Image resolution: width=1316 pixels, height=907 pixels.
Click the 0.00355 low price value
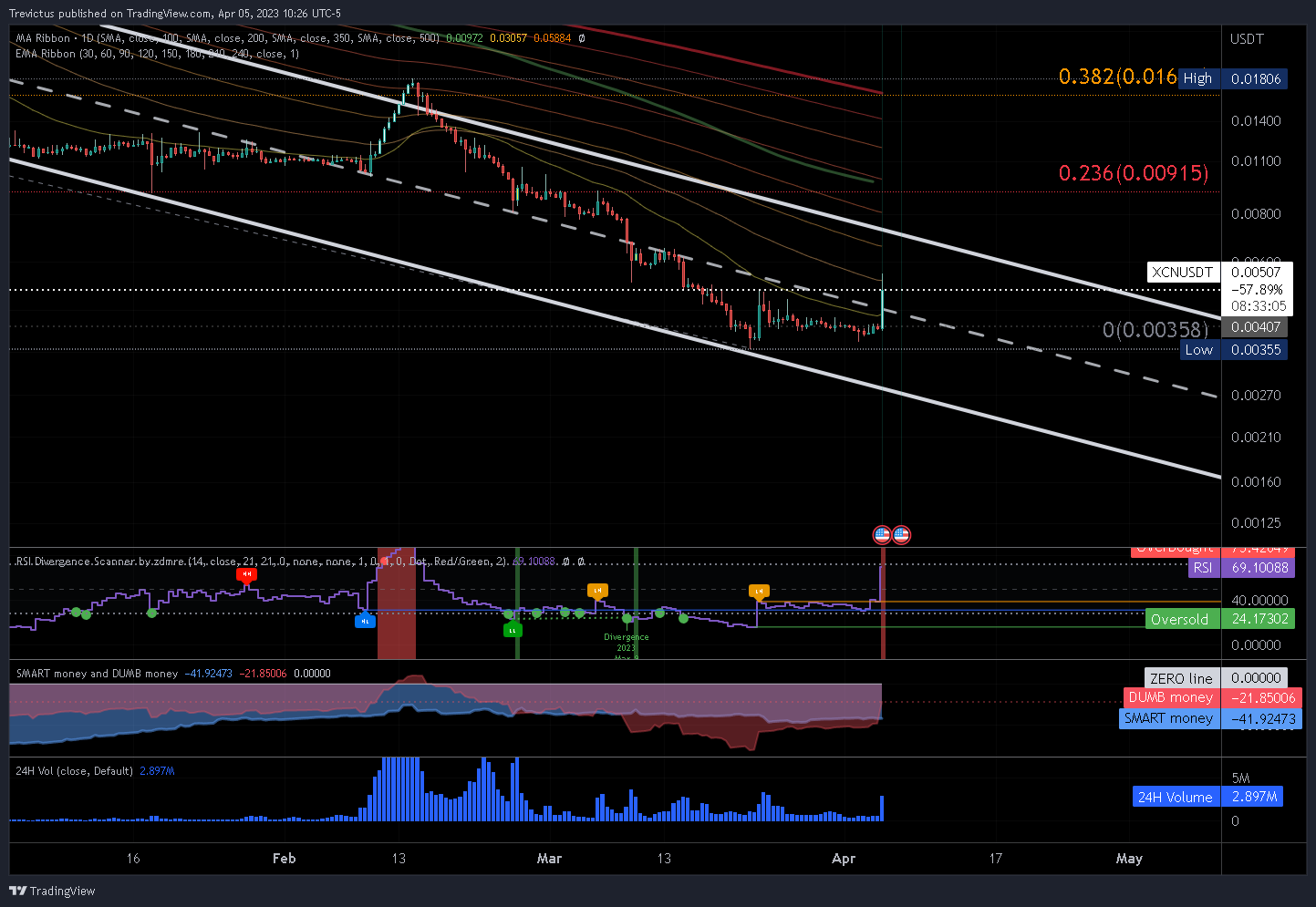1256,349
